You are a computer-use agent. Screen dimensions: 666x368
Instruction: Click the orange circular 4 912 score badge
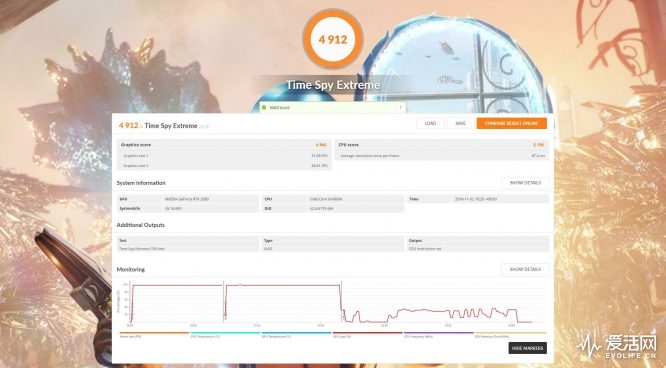[x=333, y=39]
